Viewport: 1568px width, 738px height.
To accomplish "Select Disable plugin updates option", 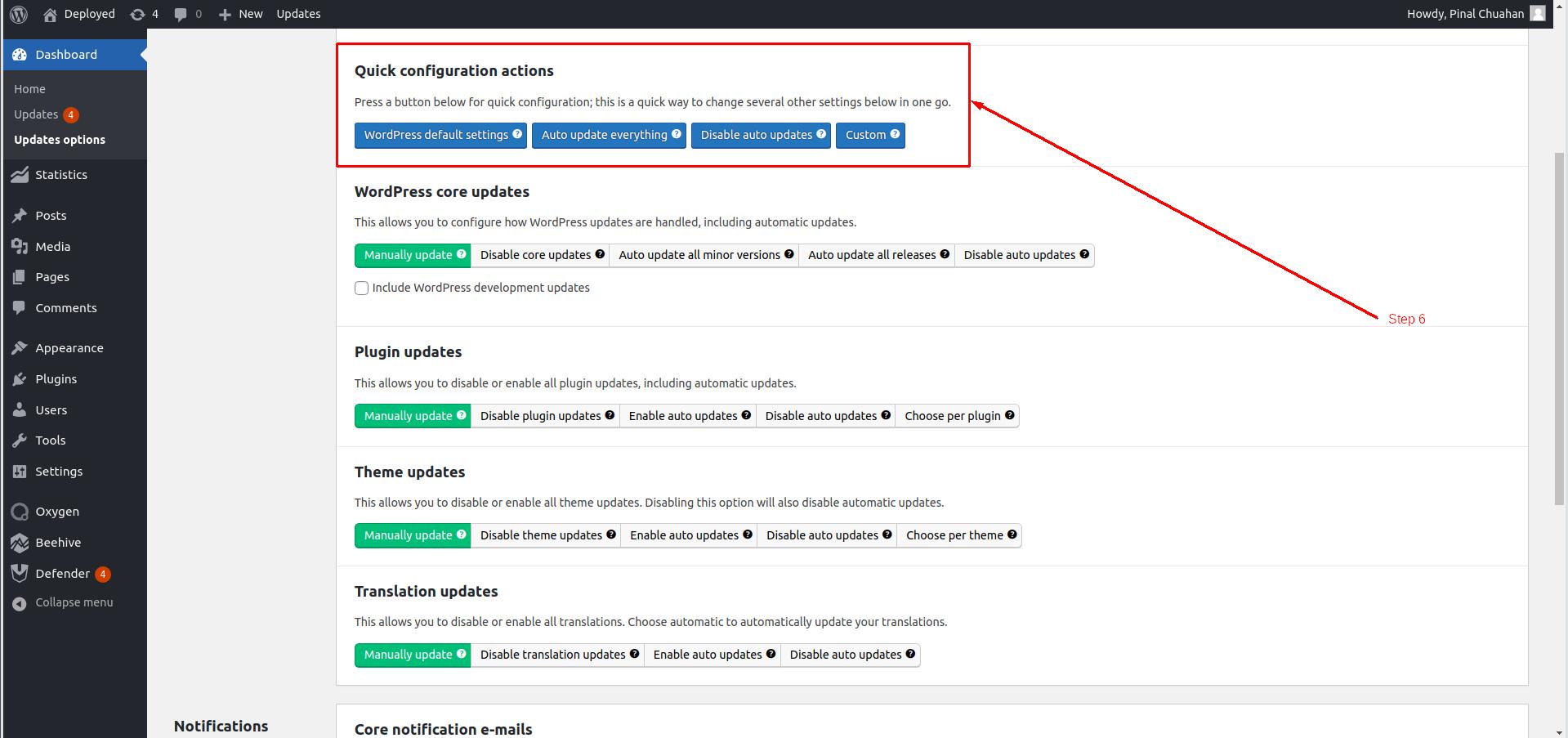I will point(545,416).
